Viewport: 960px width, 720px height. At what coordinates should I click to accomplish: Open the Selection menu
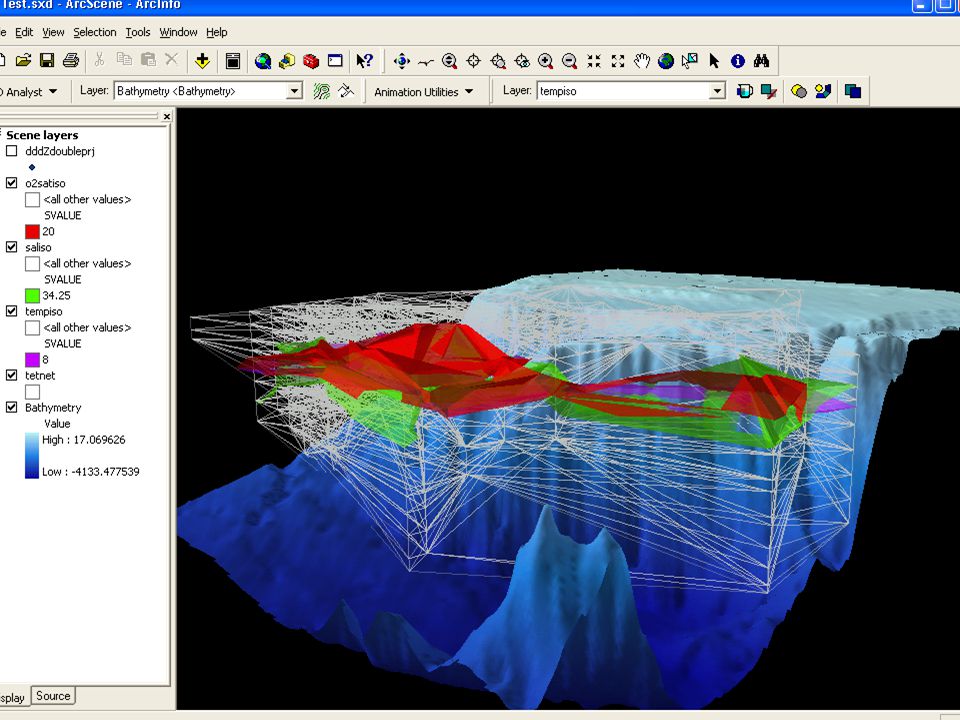[94, 32]
